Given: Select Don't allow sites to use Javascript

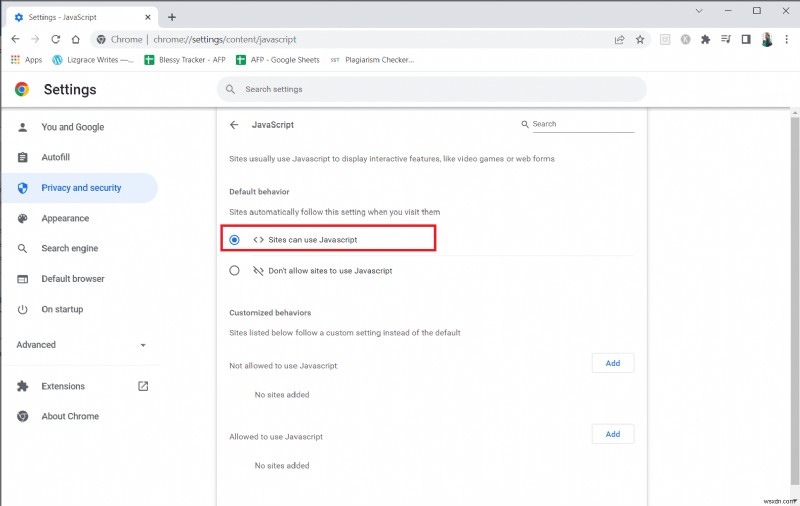Looking at the screenshot, I should [234, 270].
